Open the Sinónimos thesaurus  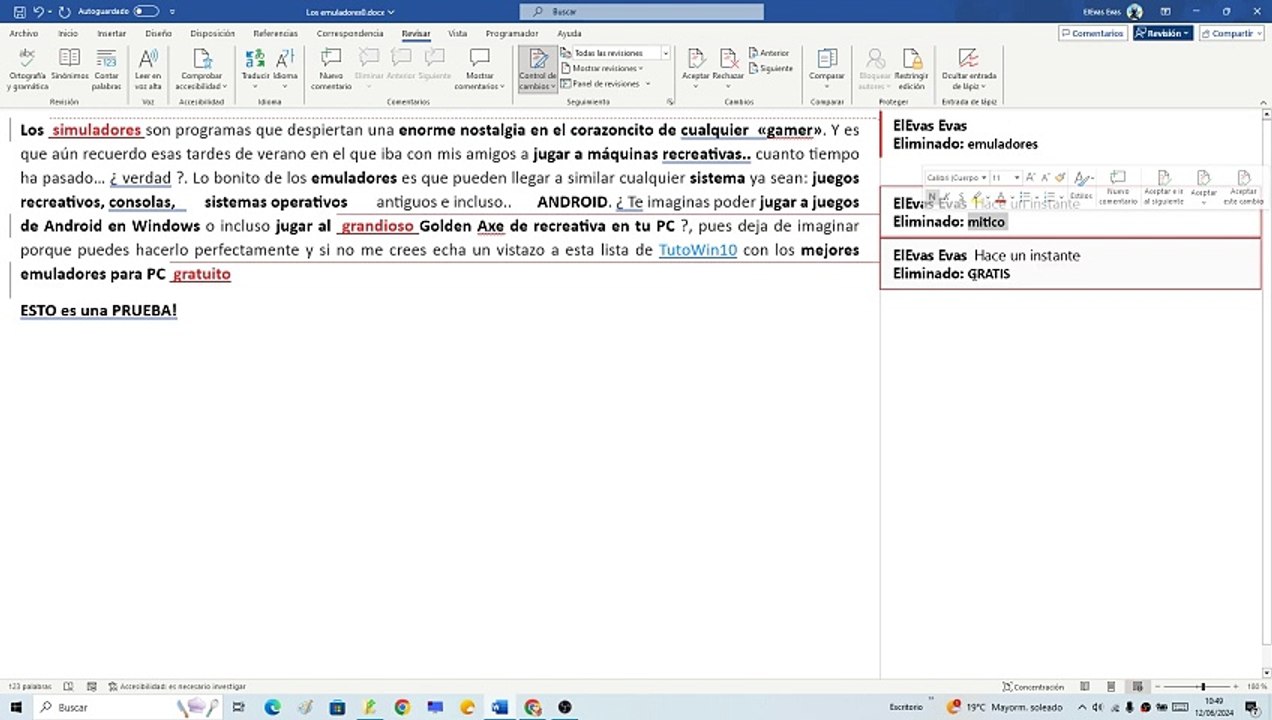[x=69, y=64]
